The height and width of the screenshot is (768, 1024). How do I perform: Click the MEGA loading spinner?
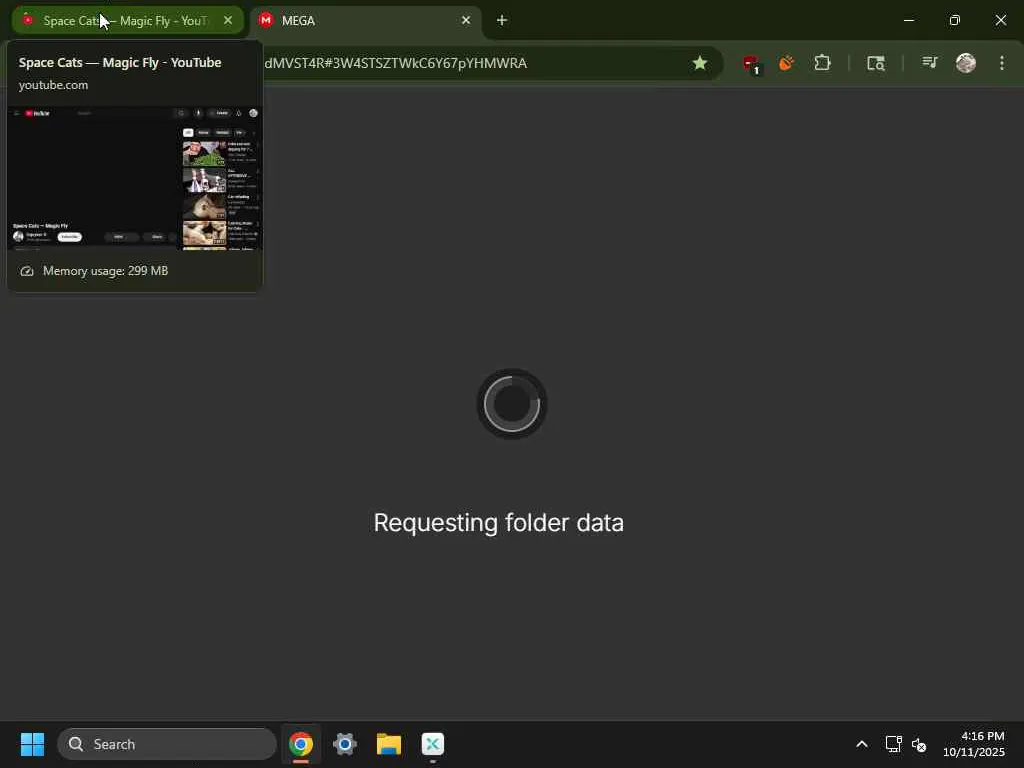[512, 404]
